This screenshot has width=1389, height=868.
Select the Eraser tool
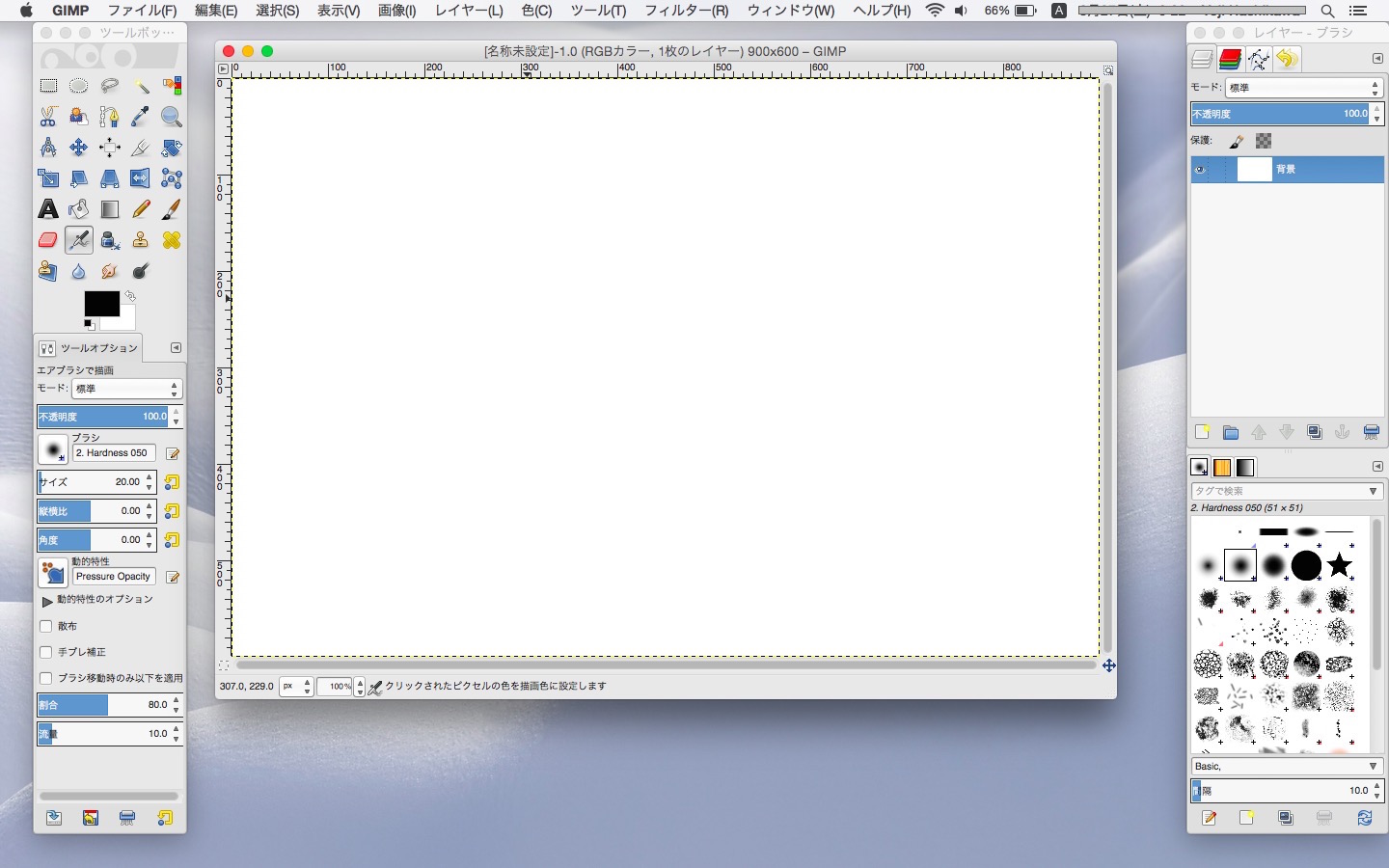point(48,240)
